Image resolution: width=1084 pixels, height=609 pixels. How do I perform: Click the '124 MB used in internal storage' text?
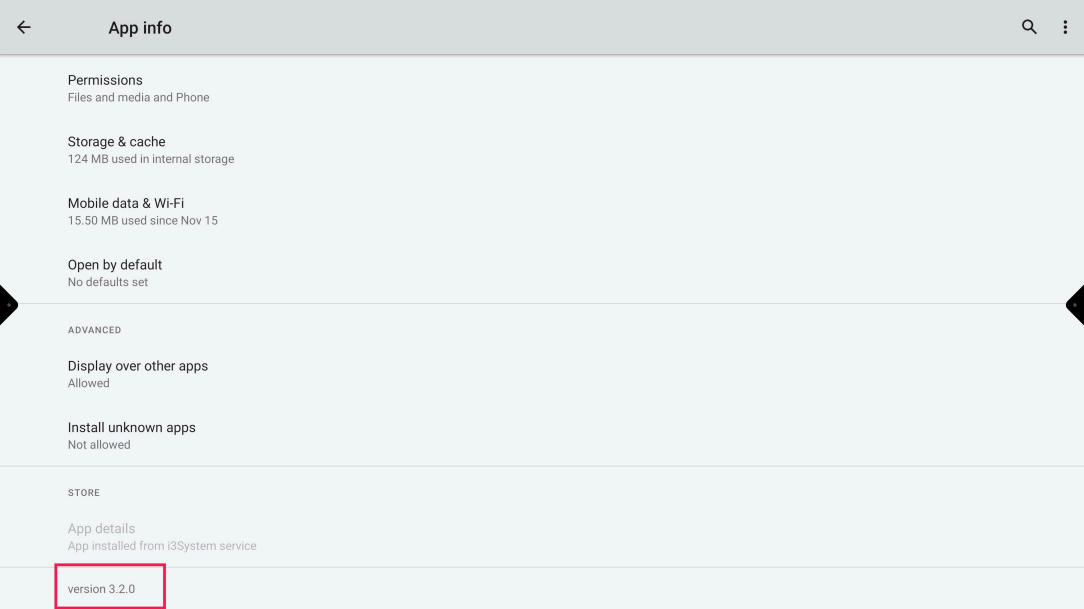(x=151, y=159)
